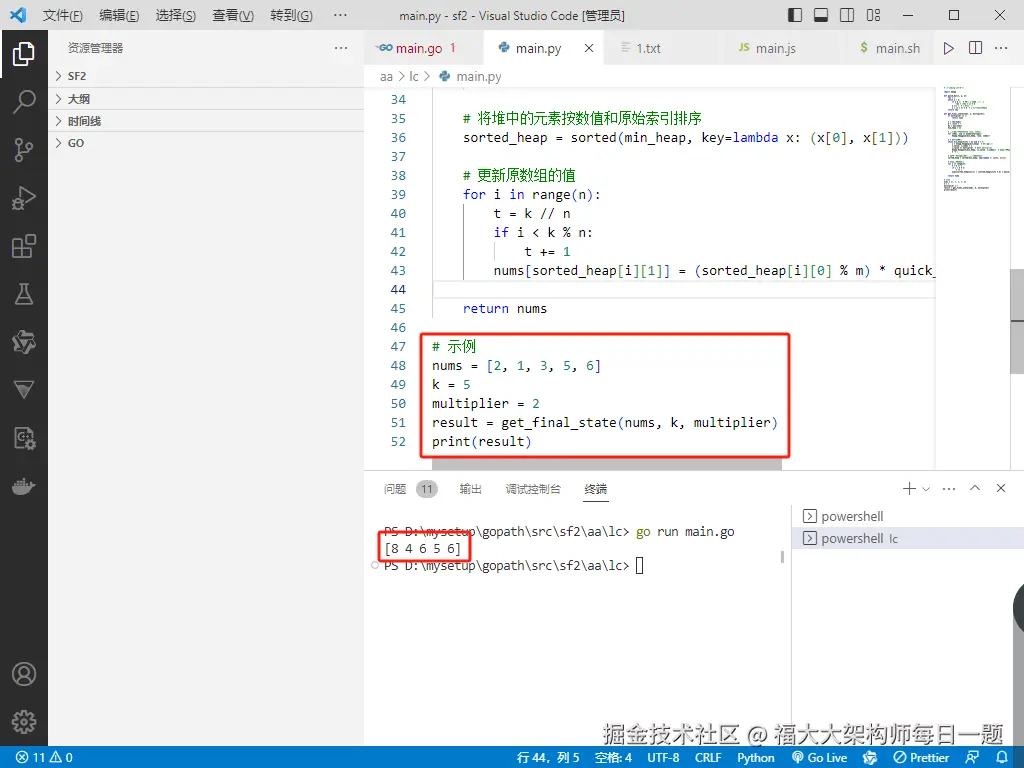The image size is (1024, 768).
Task: Expand the SF2 folder section
Action: point(206,76)
